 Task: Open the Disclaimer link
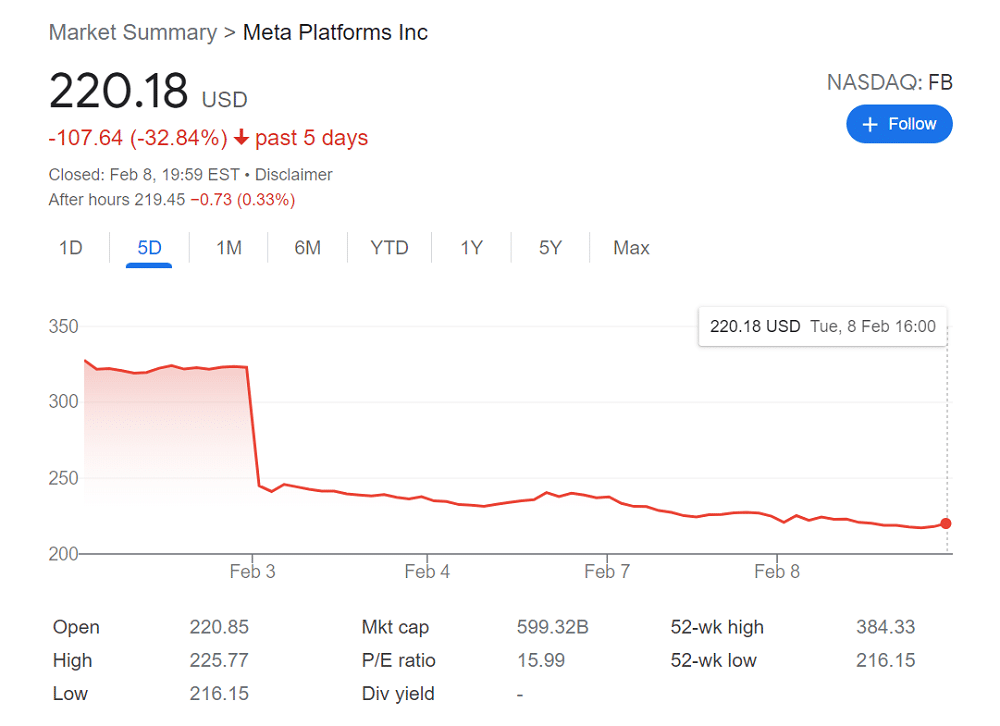294,174
